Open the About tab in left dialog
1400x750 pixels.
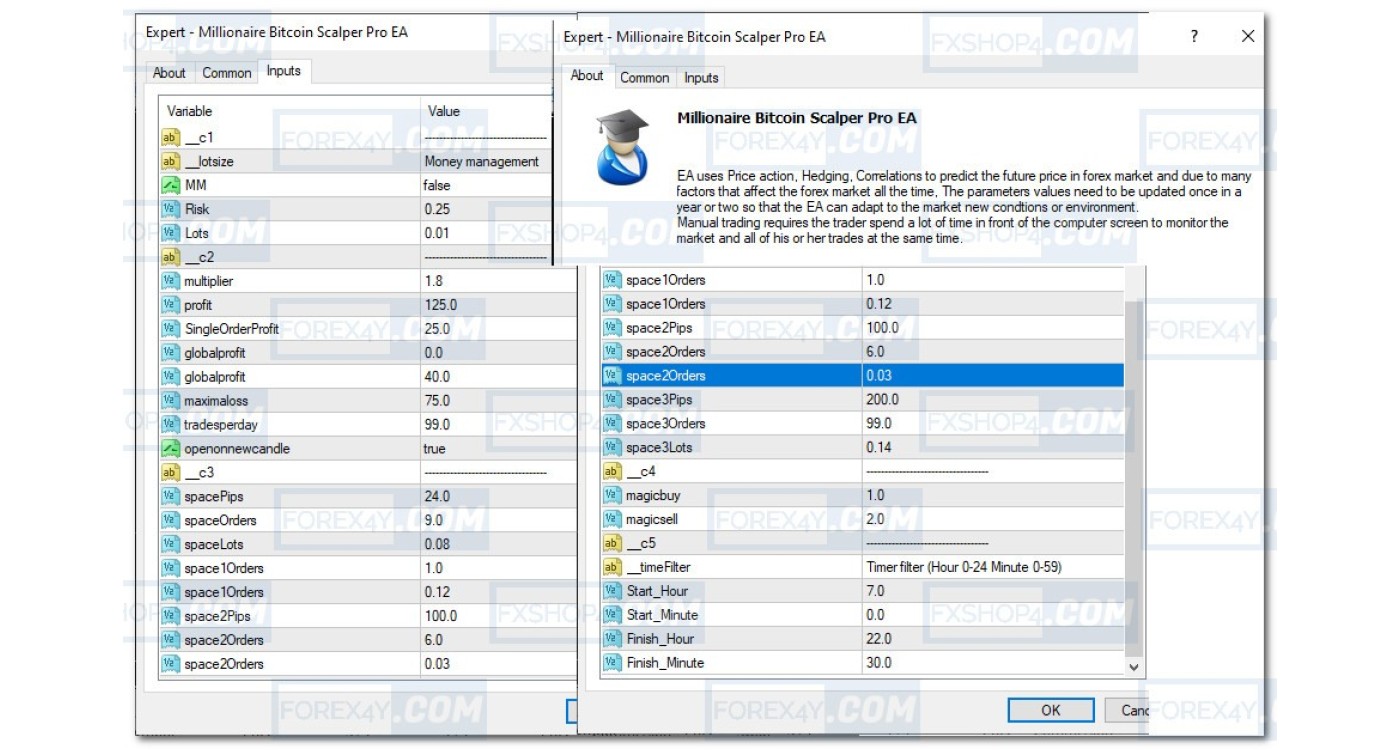(x=168, y=73)
